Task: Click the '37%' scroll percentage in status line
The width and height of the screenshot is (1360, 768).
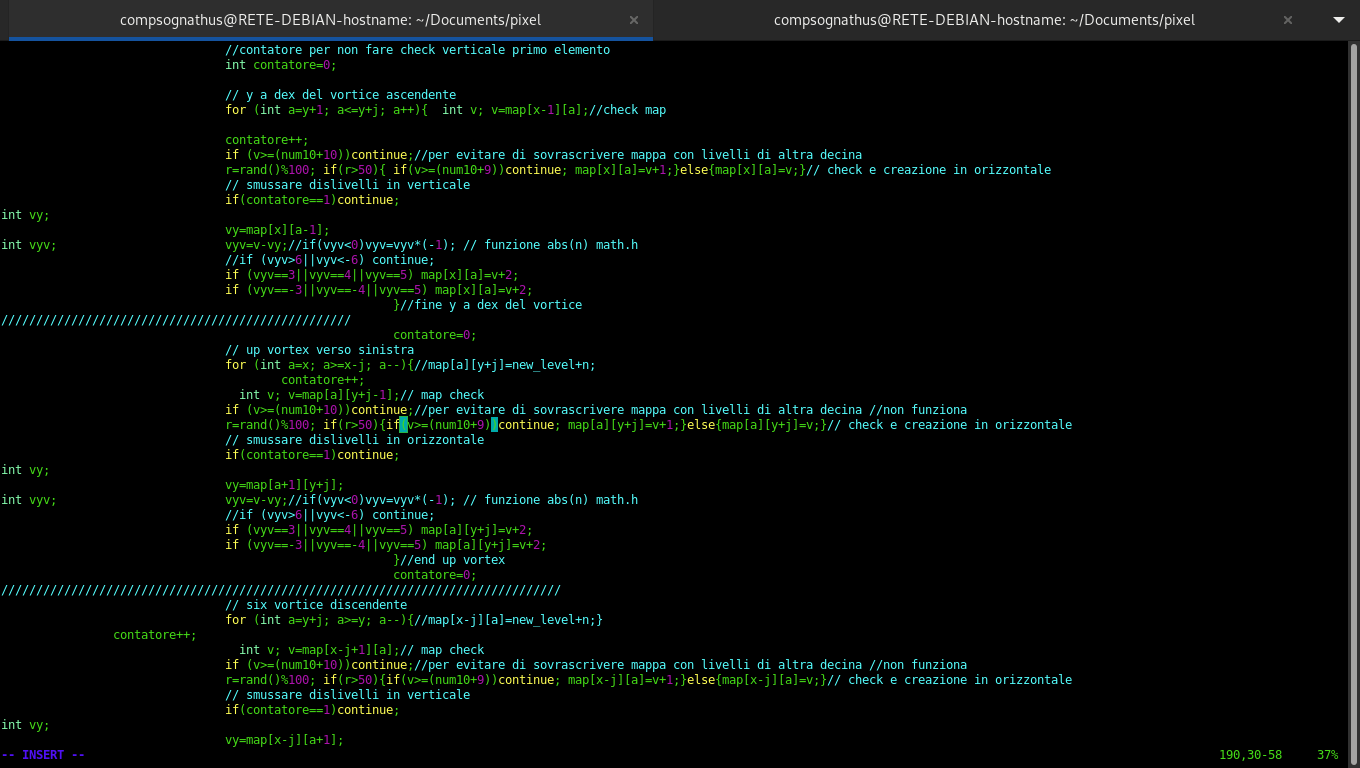Action: tap(1327, 755)
